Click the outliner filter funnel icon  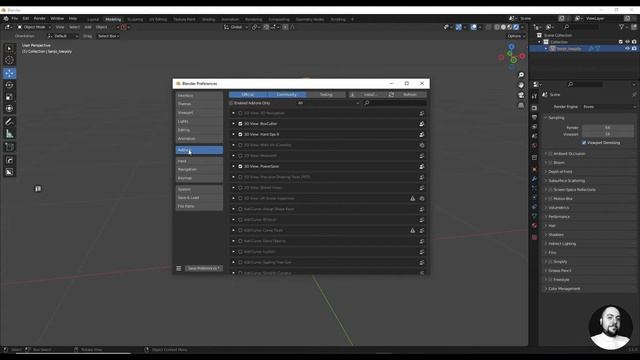[622, 27]
